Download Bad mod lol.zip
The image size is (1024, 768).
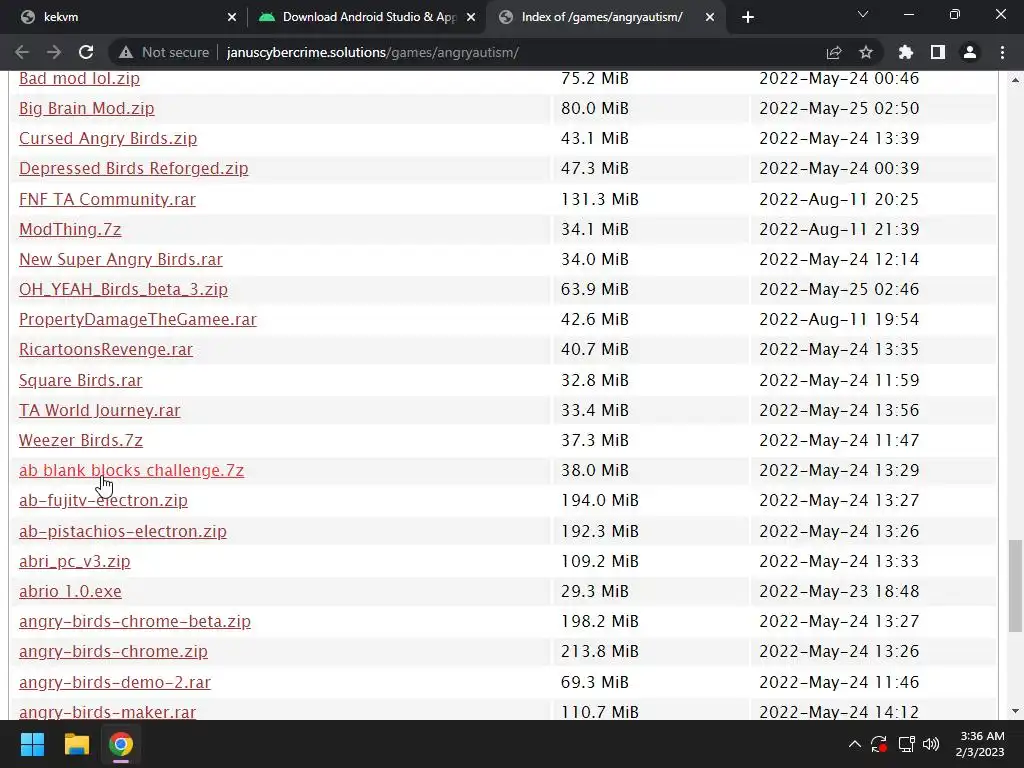[x=79, y=78]
